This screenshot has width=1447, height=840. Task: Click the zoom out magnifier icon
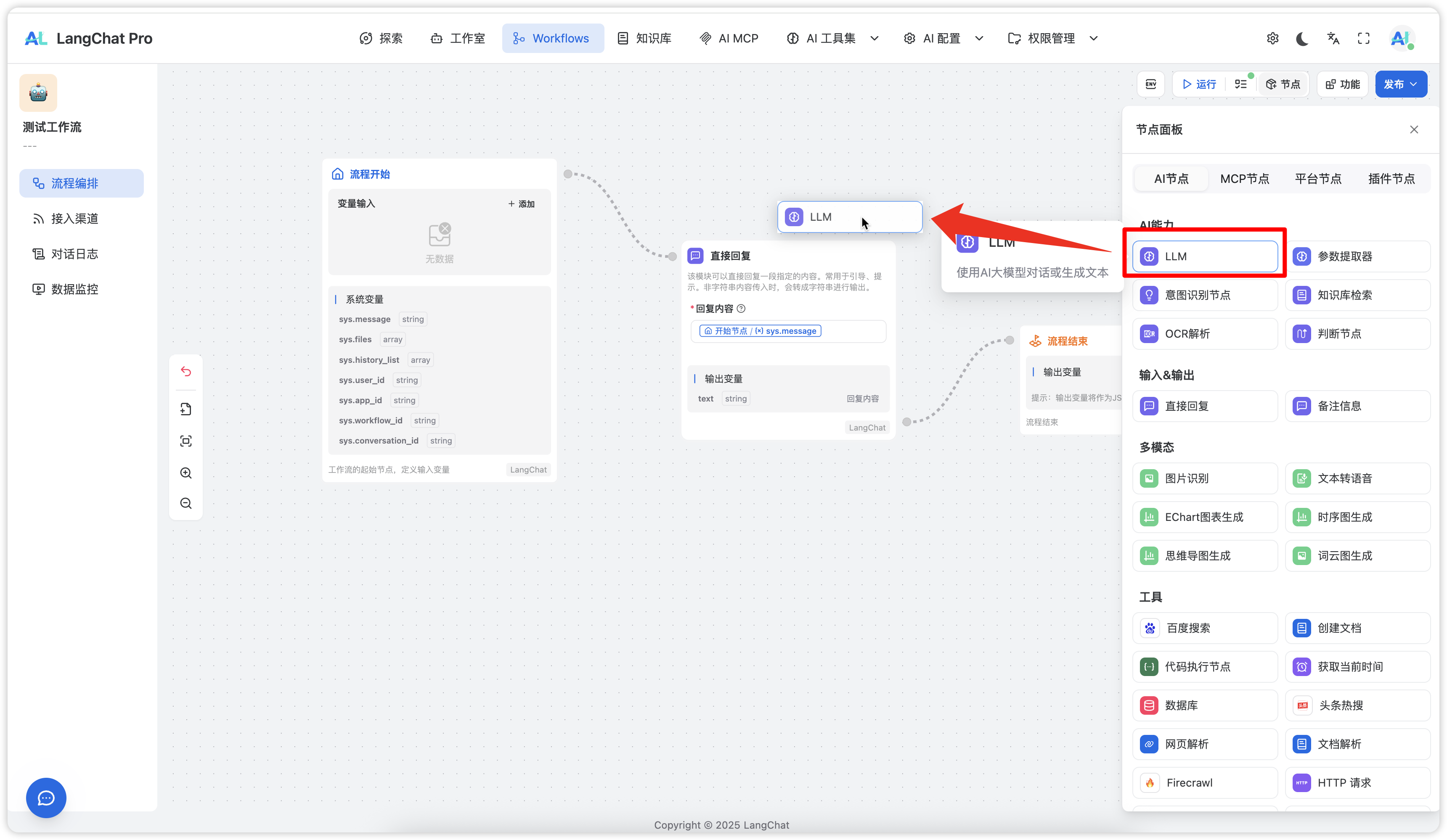click(x=186, y=503)
